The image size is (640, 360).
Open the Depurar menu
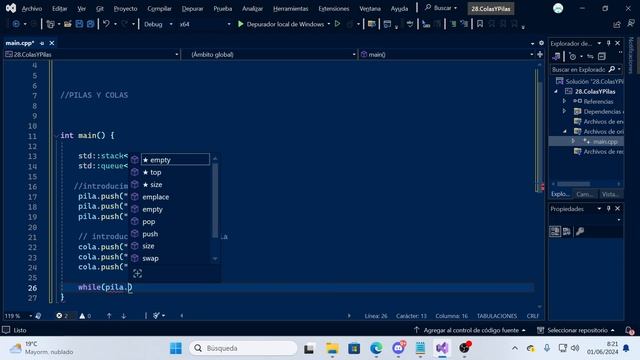(x=192, y=9)
